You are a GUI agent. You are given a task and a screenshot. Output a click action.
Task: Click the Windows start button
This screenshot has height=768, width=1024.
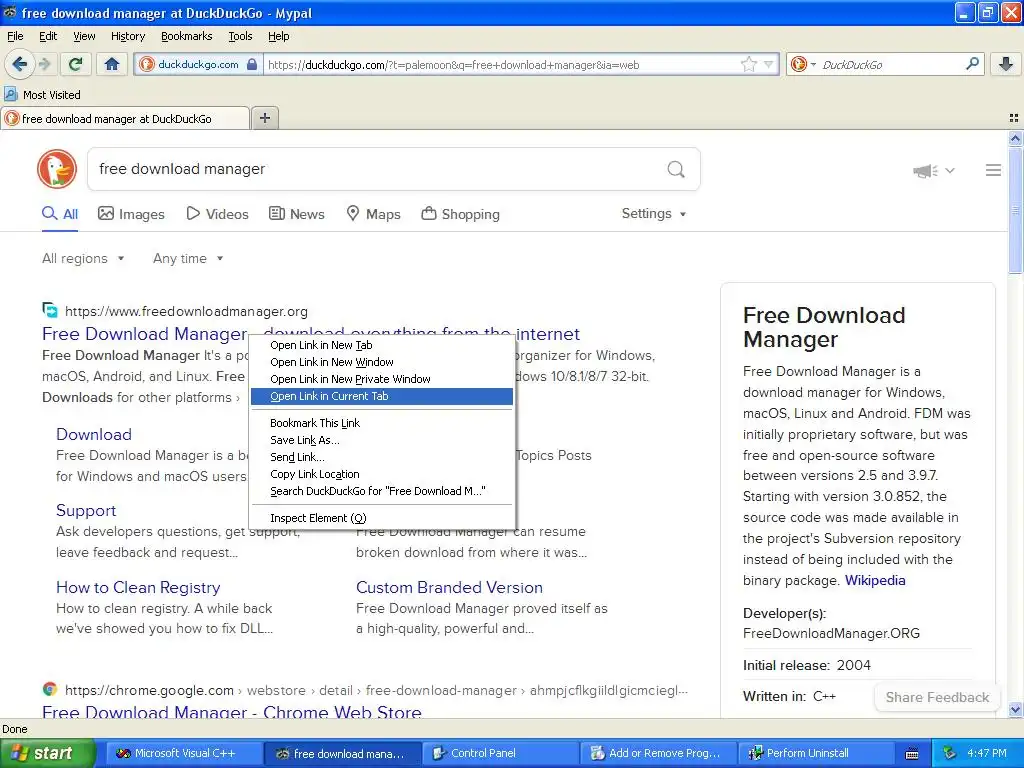48,753
